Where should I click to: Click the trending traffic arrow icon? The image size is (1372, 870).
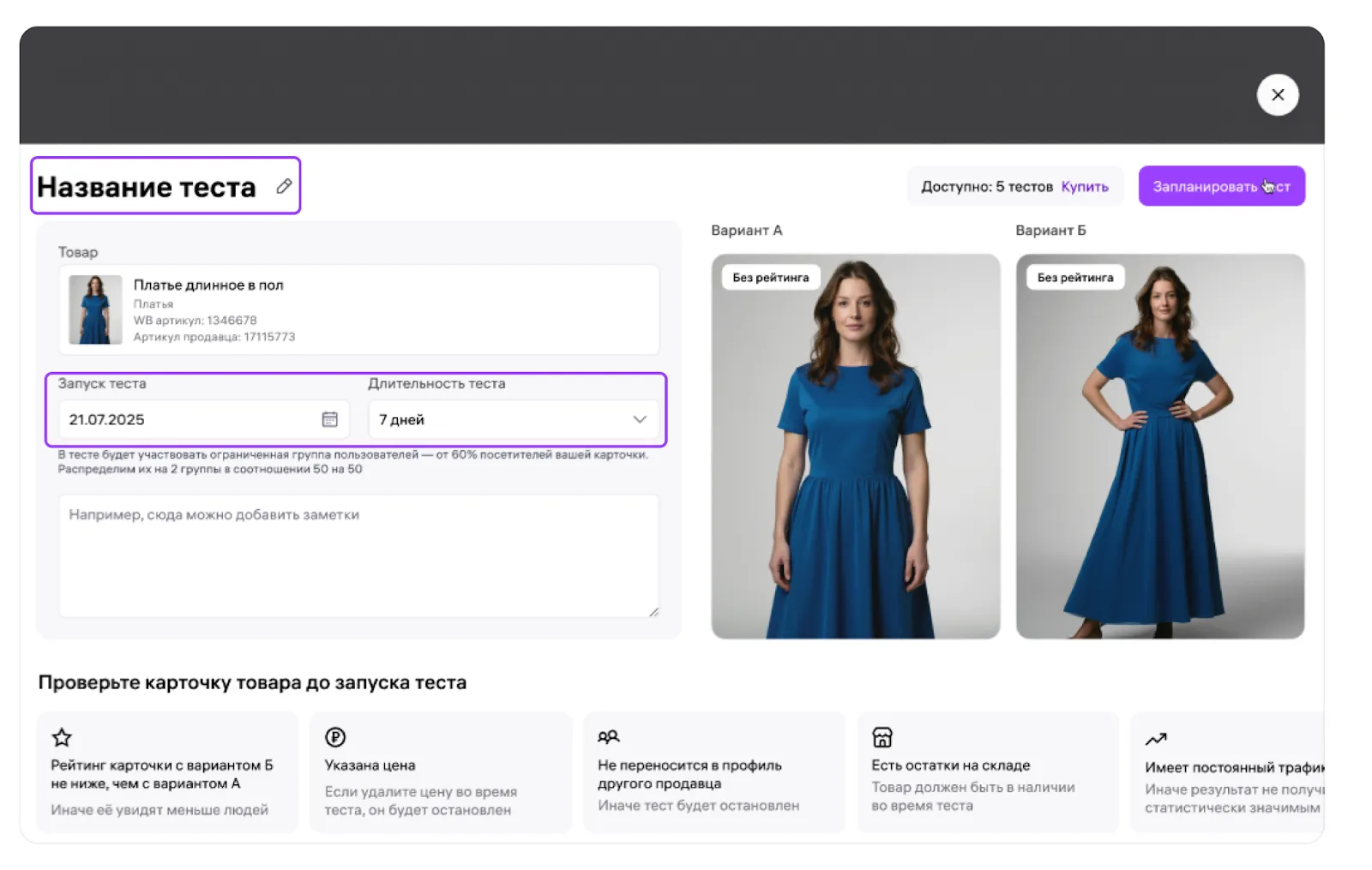coord(1155,739)
